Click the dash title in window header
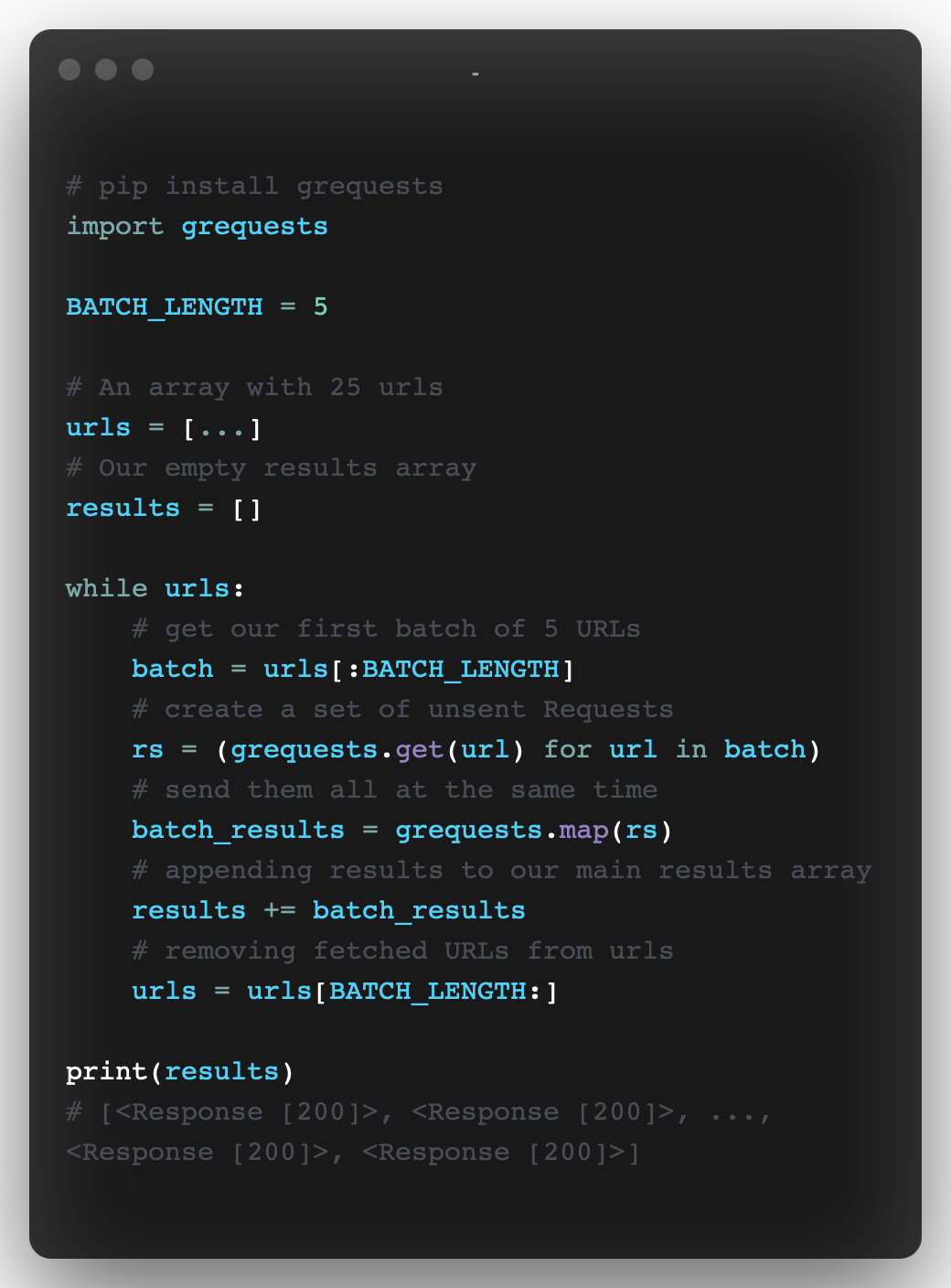The width and height of the screenshot is (951, 1288). point(475,73)
